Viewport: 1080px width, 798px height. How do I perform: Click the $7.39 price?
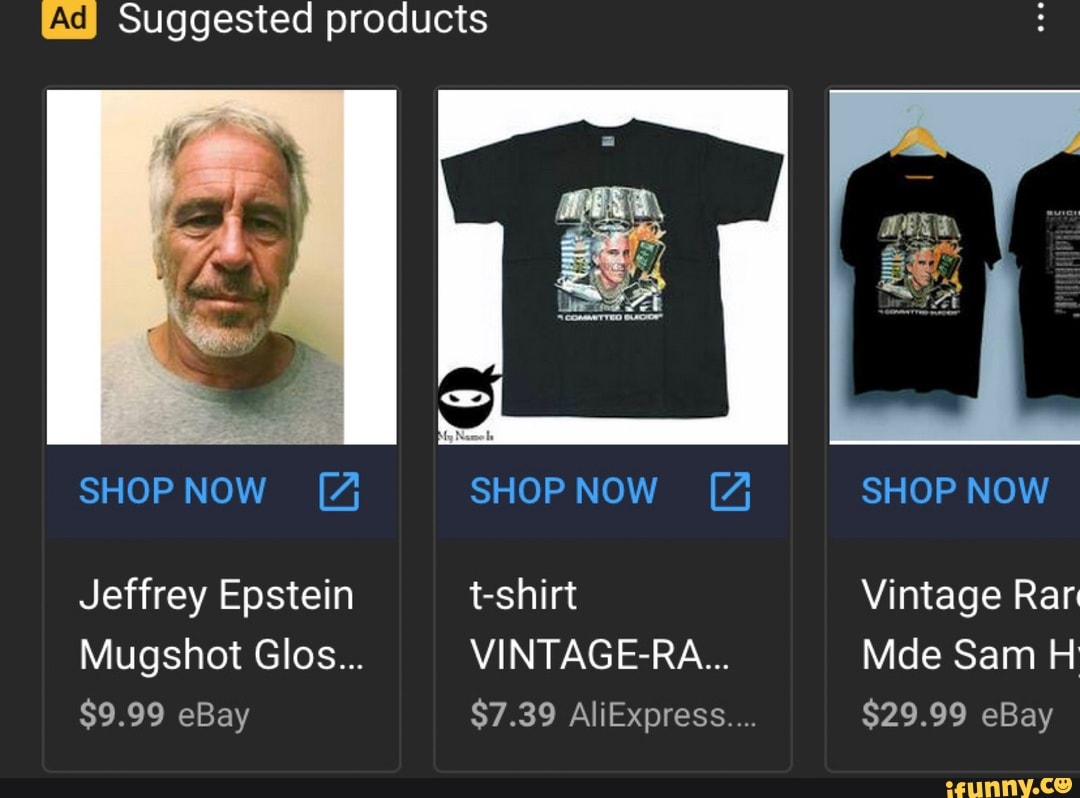click(x=512, y=715)
